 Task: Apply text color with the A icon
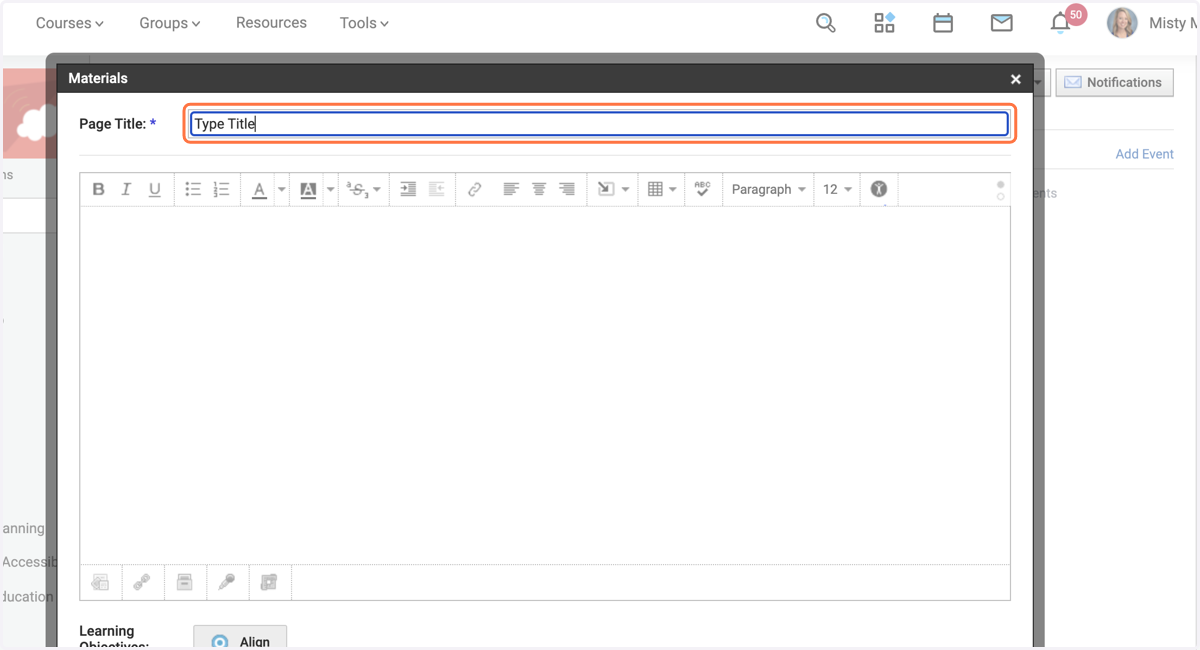click(x=259, y=189)
